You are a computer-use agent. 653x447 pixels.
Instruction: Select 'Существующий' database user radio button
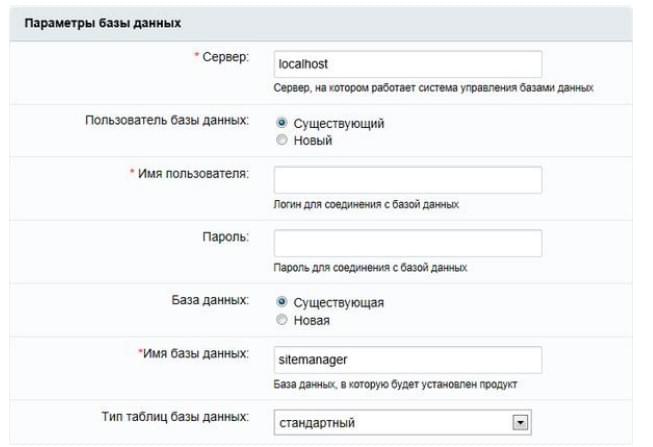pyautogui.click(x=282, y=123)
